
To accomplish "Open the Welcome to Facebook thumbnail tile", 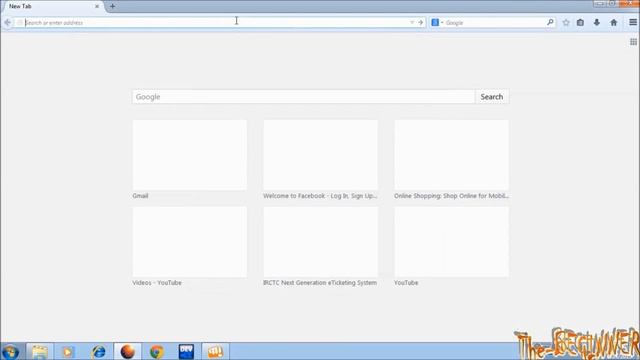I will [320, 155].
